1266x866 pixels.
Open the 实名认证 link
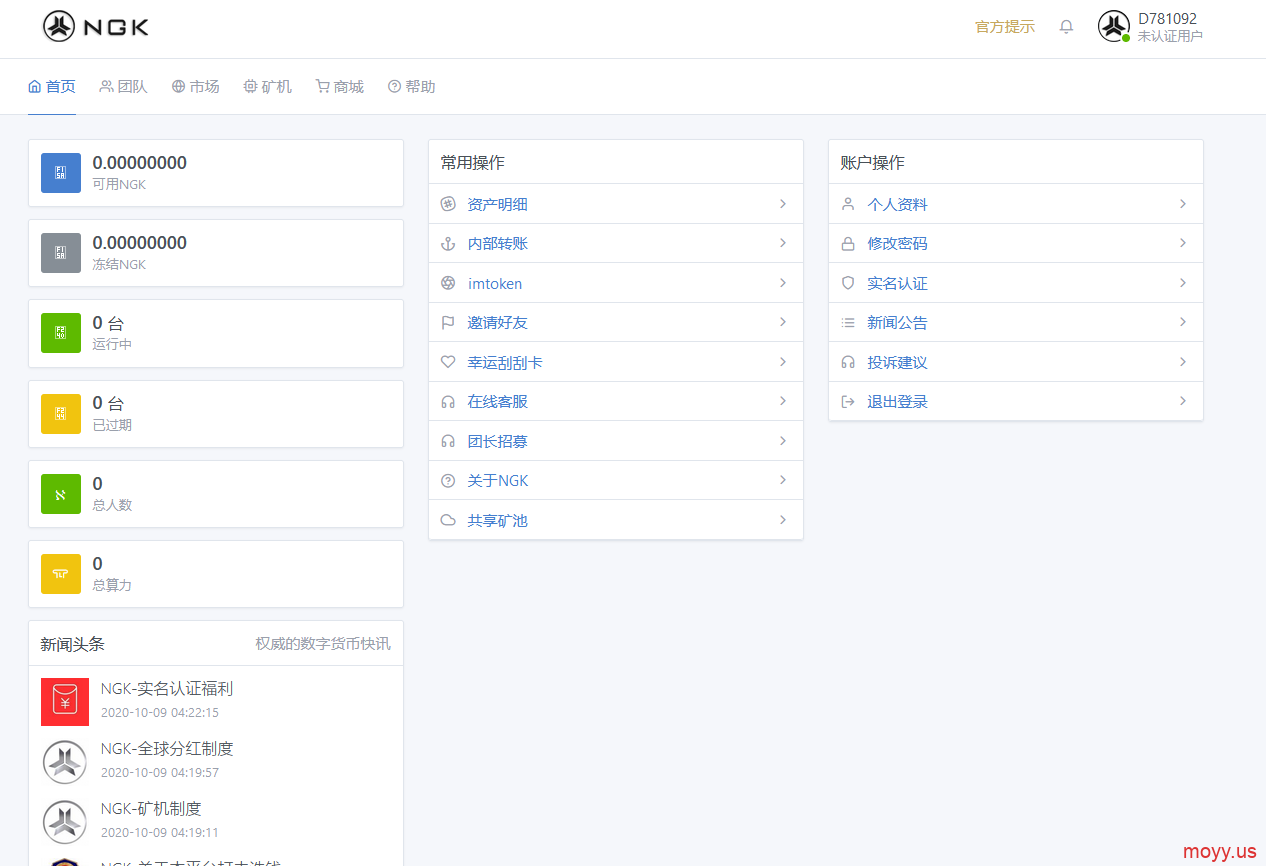pos(898,283)
